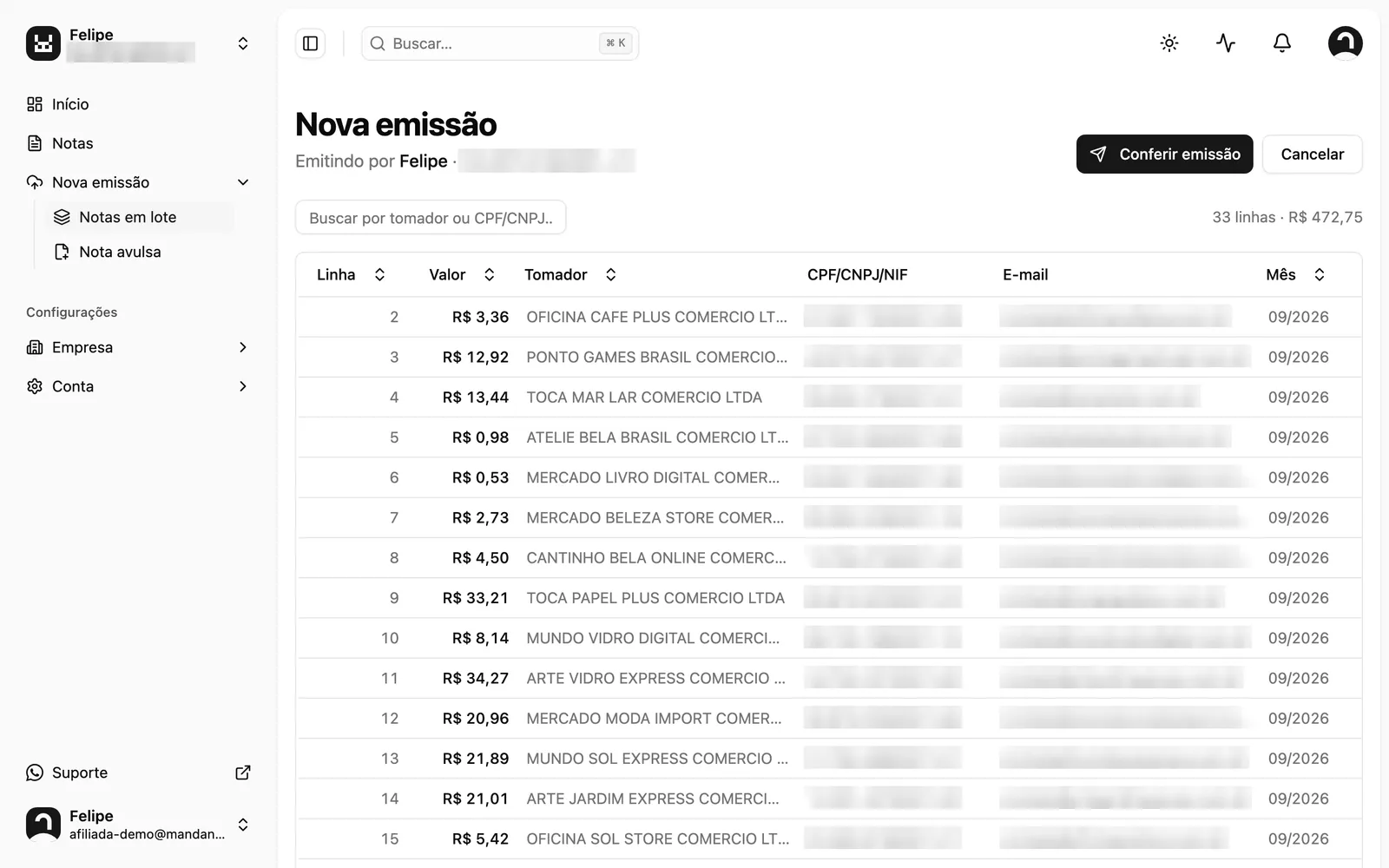Click the search magnifier icon
This screenshot has height=868, width=1389.
378,43
